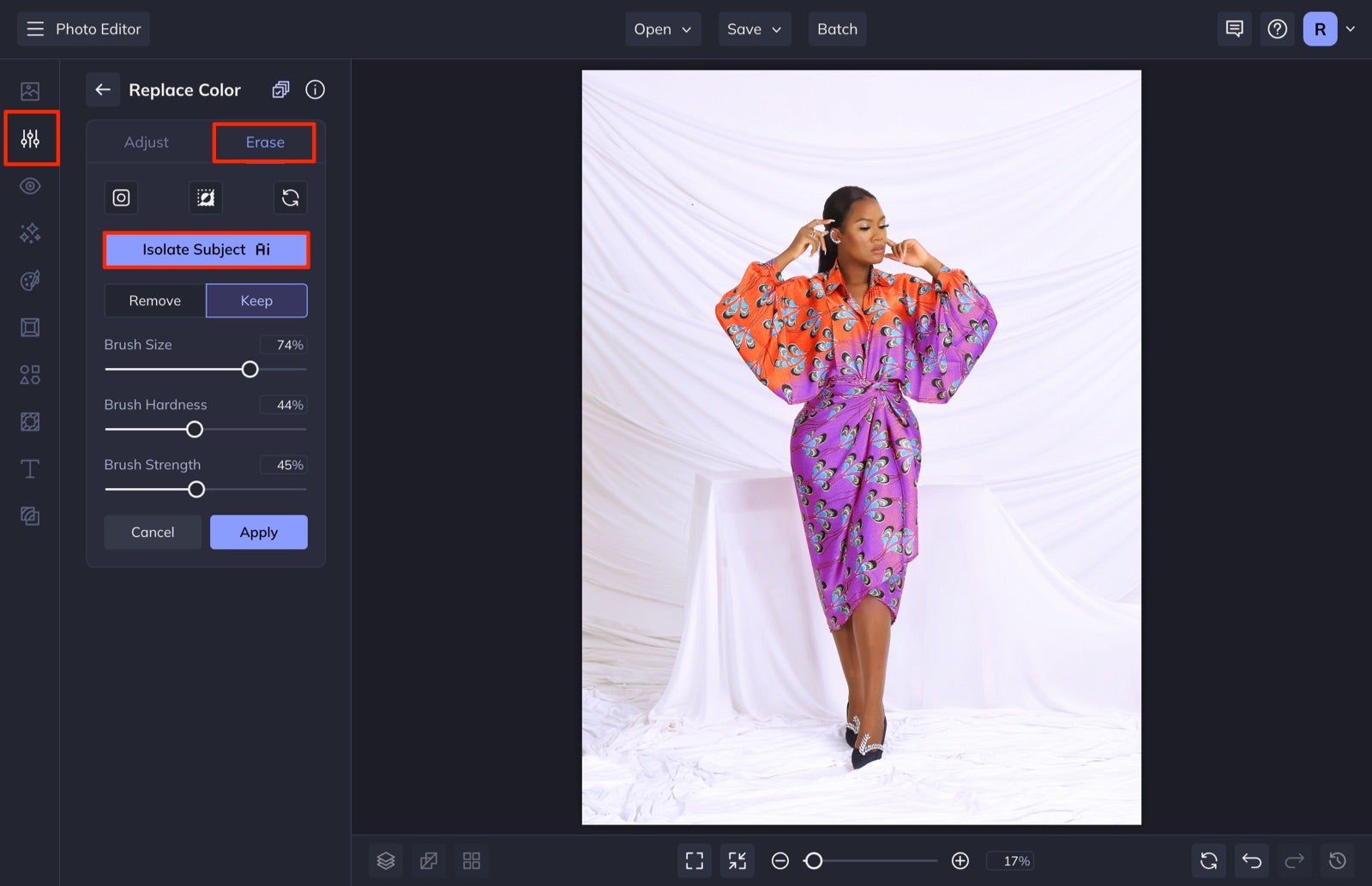The width and height of the screenshot is (1372, 886).
Task: Open the Batch menu item
Action: (x=837, y=28)
